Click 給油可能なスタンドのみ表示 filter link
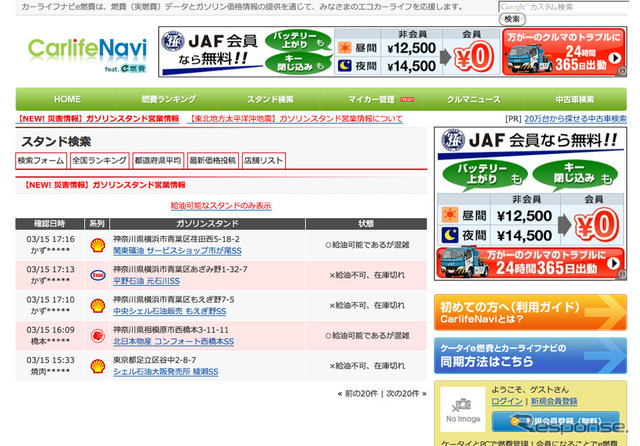Viewport: 640px width, 446px height. point(221,205)
